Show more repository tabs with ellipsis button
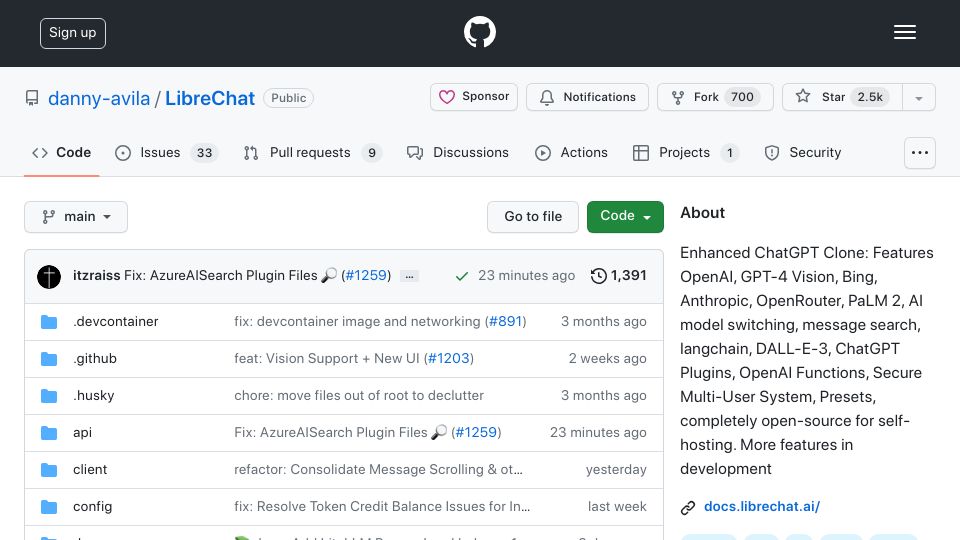 coord(920,152)
